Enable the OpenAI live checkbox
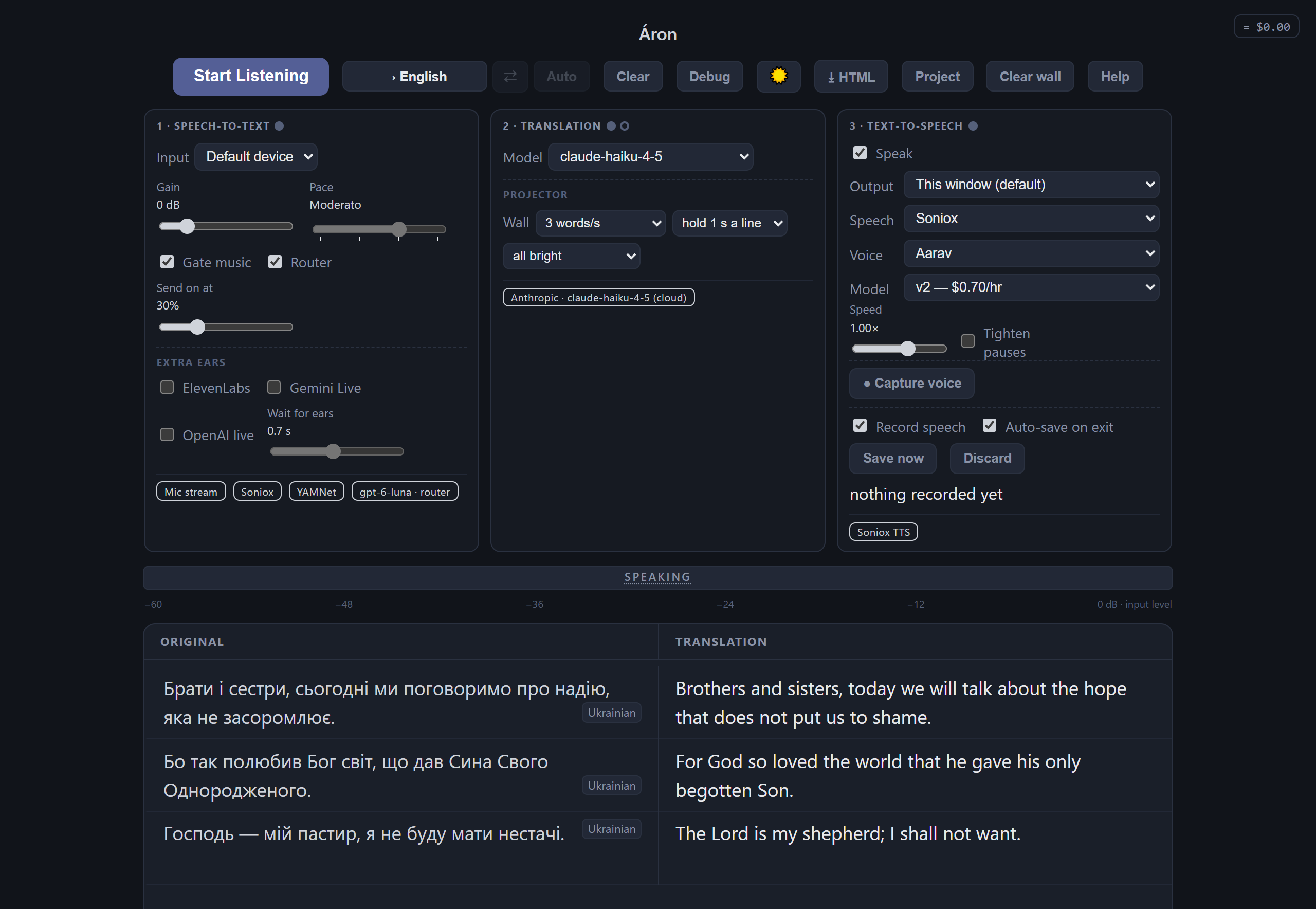This screenshot has width=1316, height=909. click(167, 434)
